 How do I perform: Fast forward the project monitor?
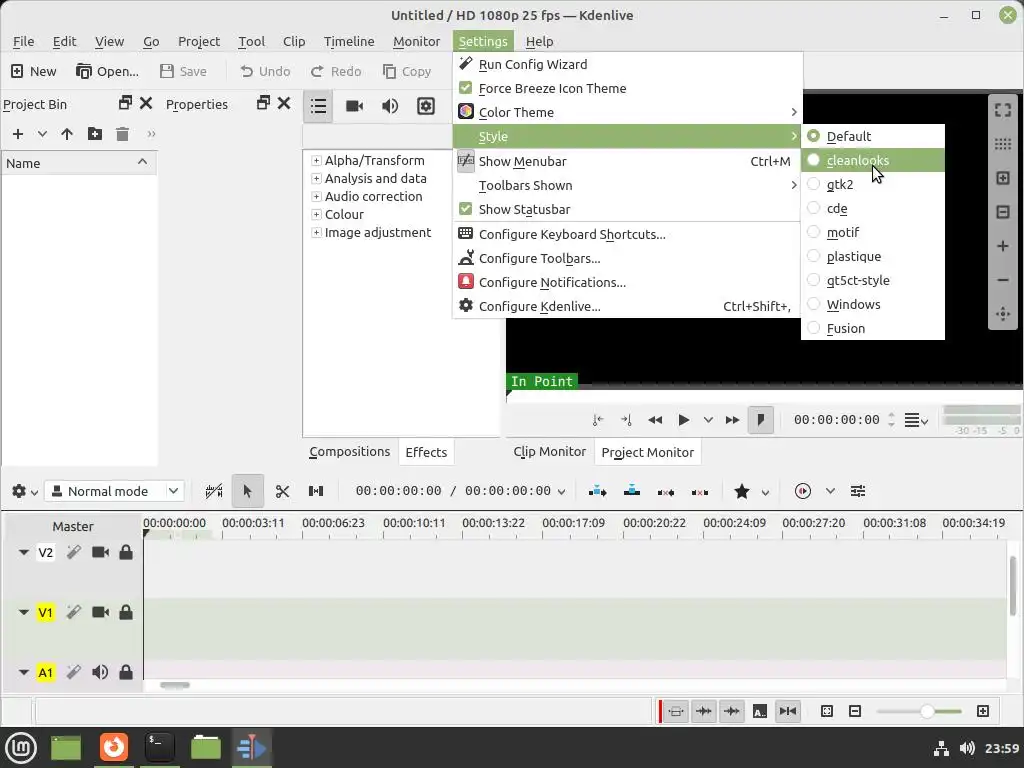click(x=733, y=420)
